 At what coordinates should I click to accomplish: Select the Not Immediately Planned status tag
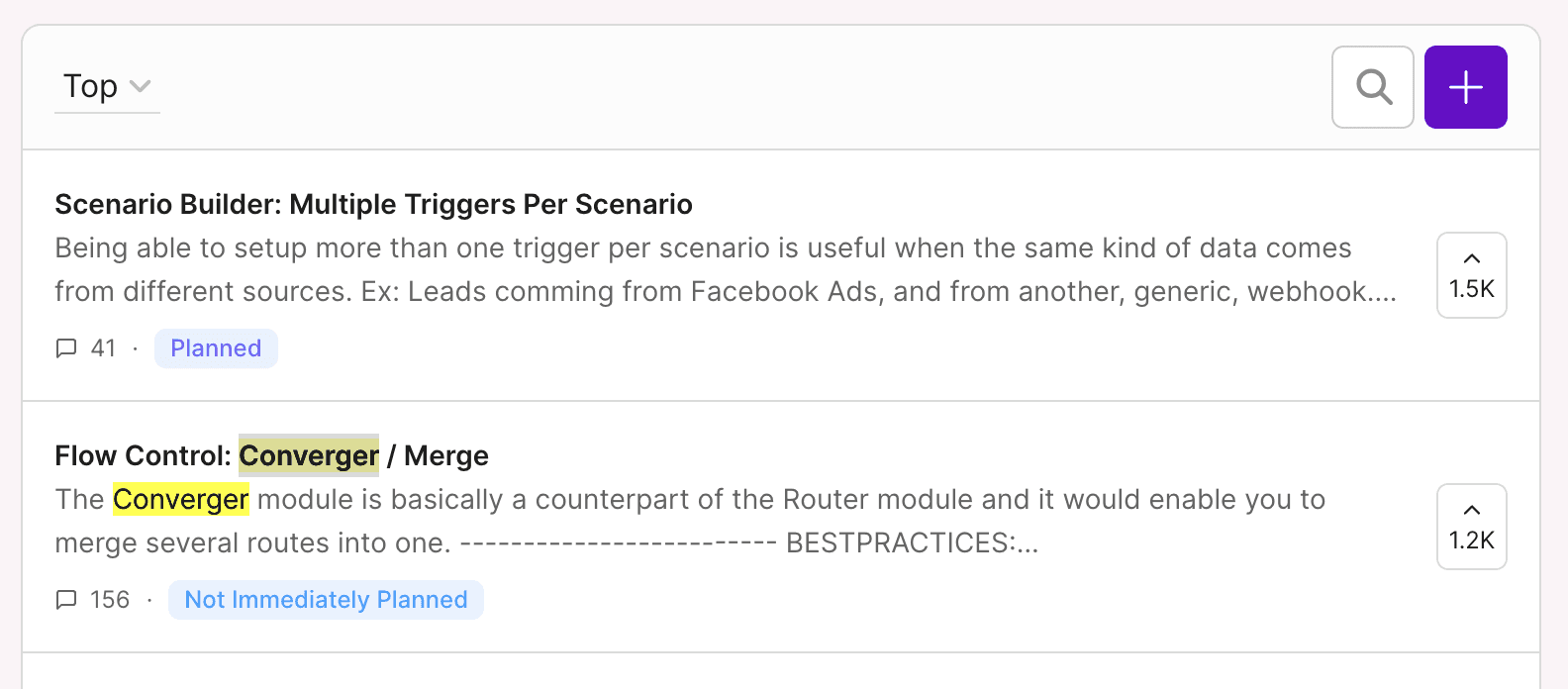[x=326, y=600]
